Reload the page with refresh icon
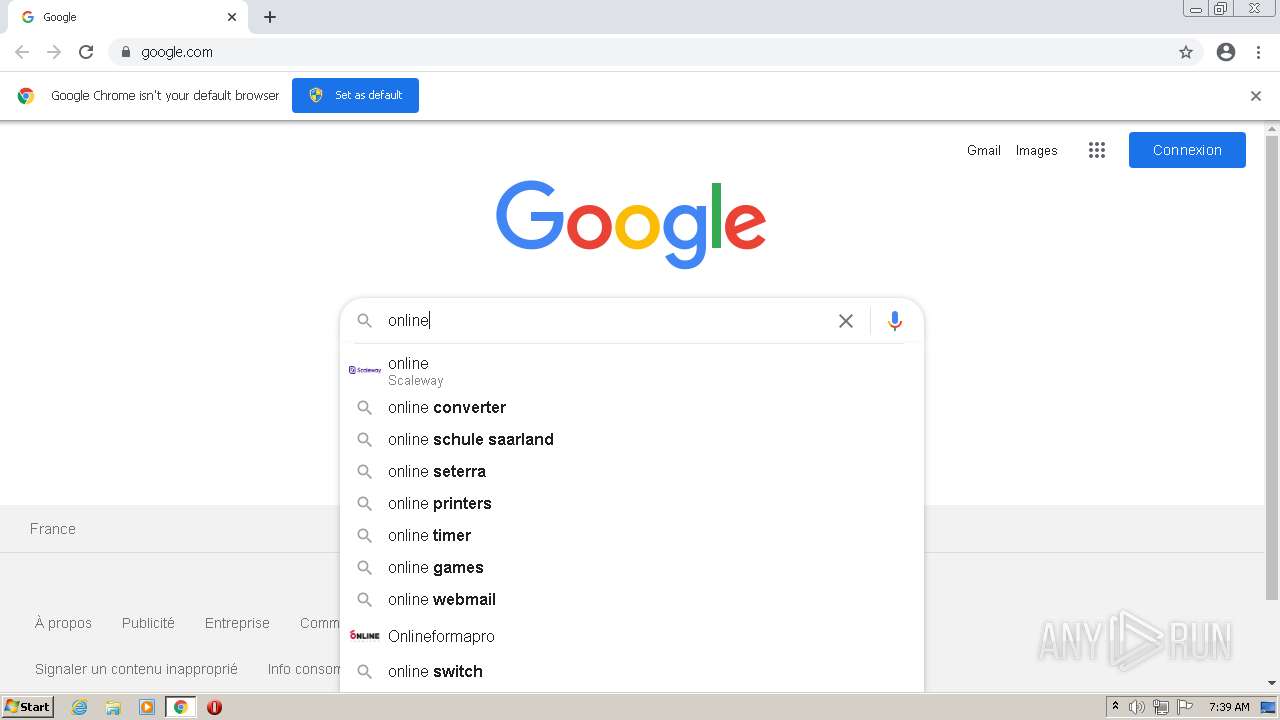 (x=86, y=52)
